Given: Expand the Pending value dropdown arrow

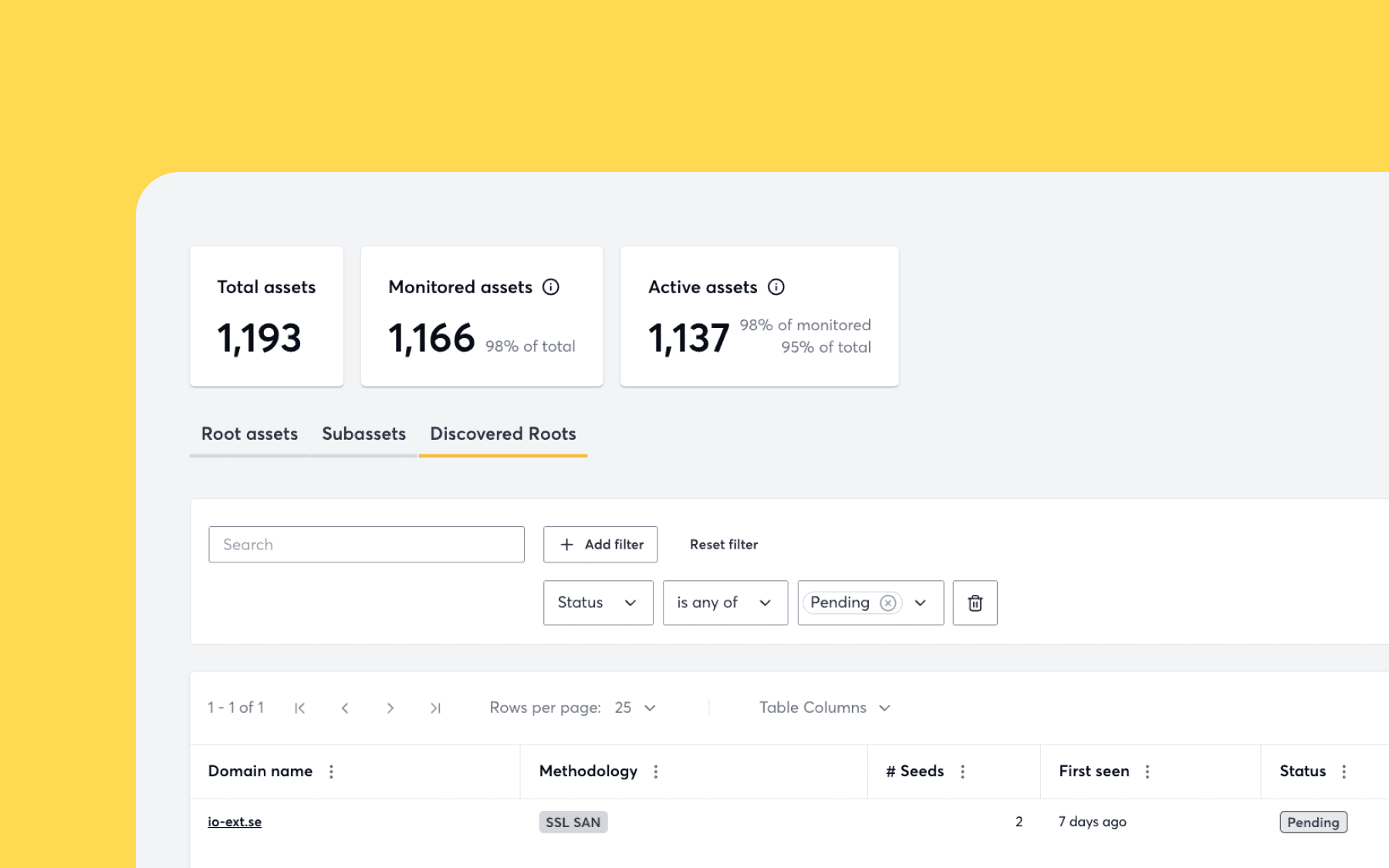Looking at the screenshot, I should (921, 603).
